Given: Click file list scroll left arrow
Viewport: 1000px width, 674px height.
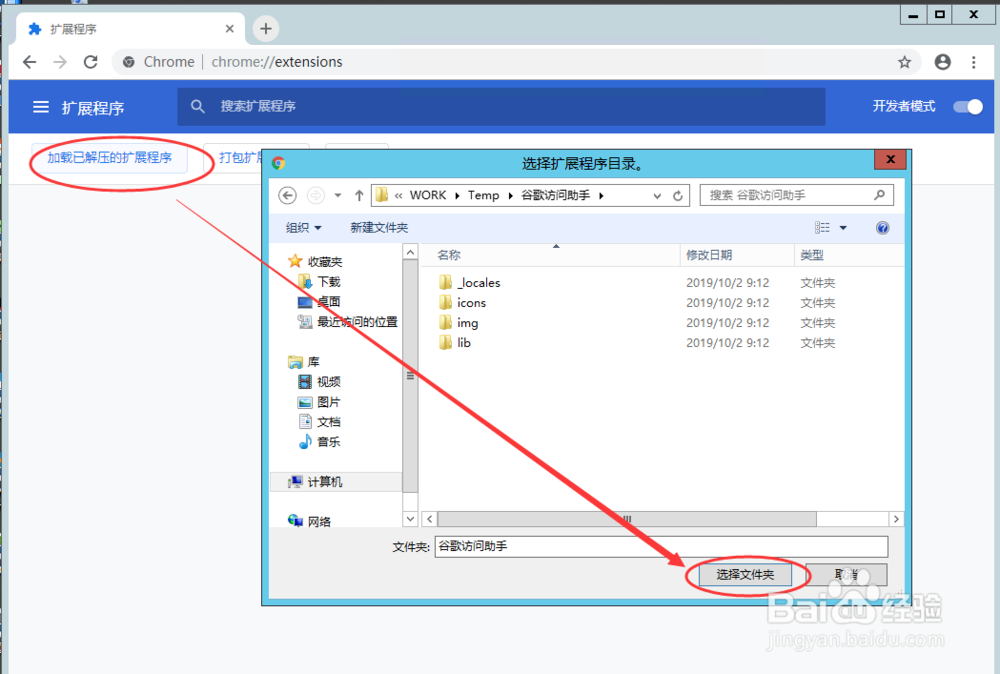Looking at the screenshot, I should (430, 519).
